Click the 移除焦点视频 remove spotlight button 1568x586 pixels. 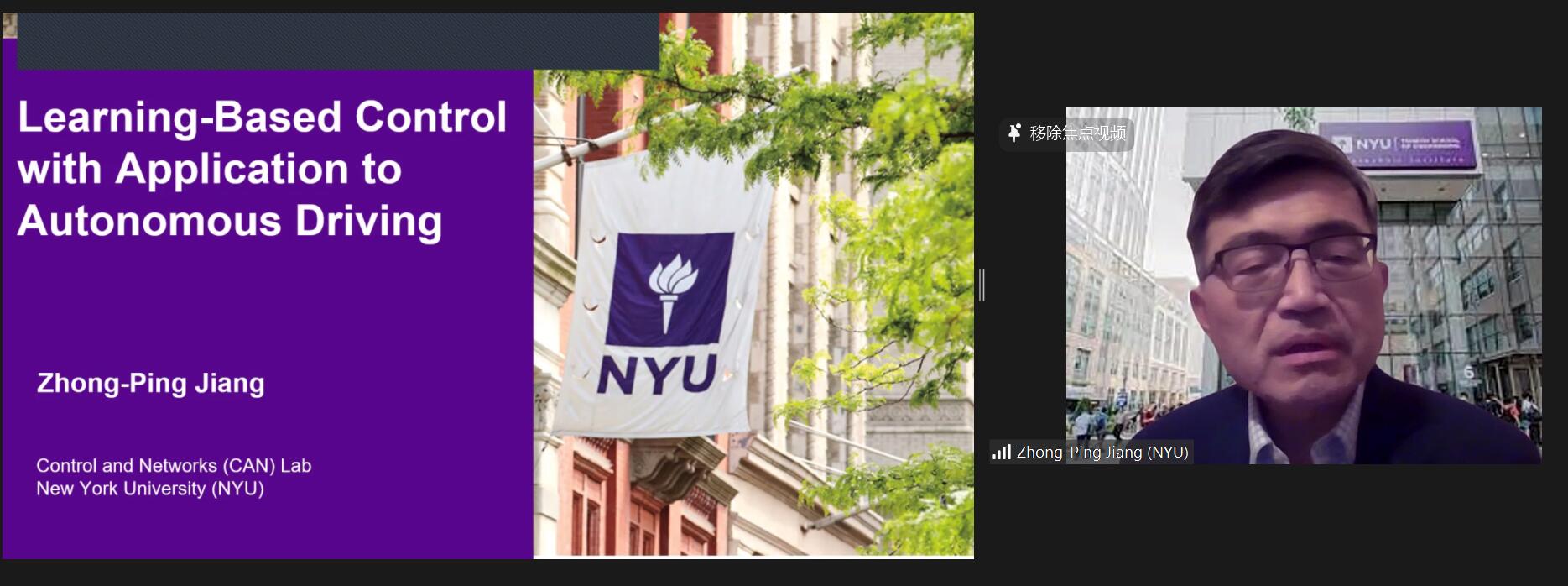click(x=1066, y=133)
